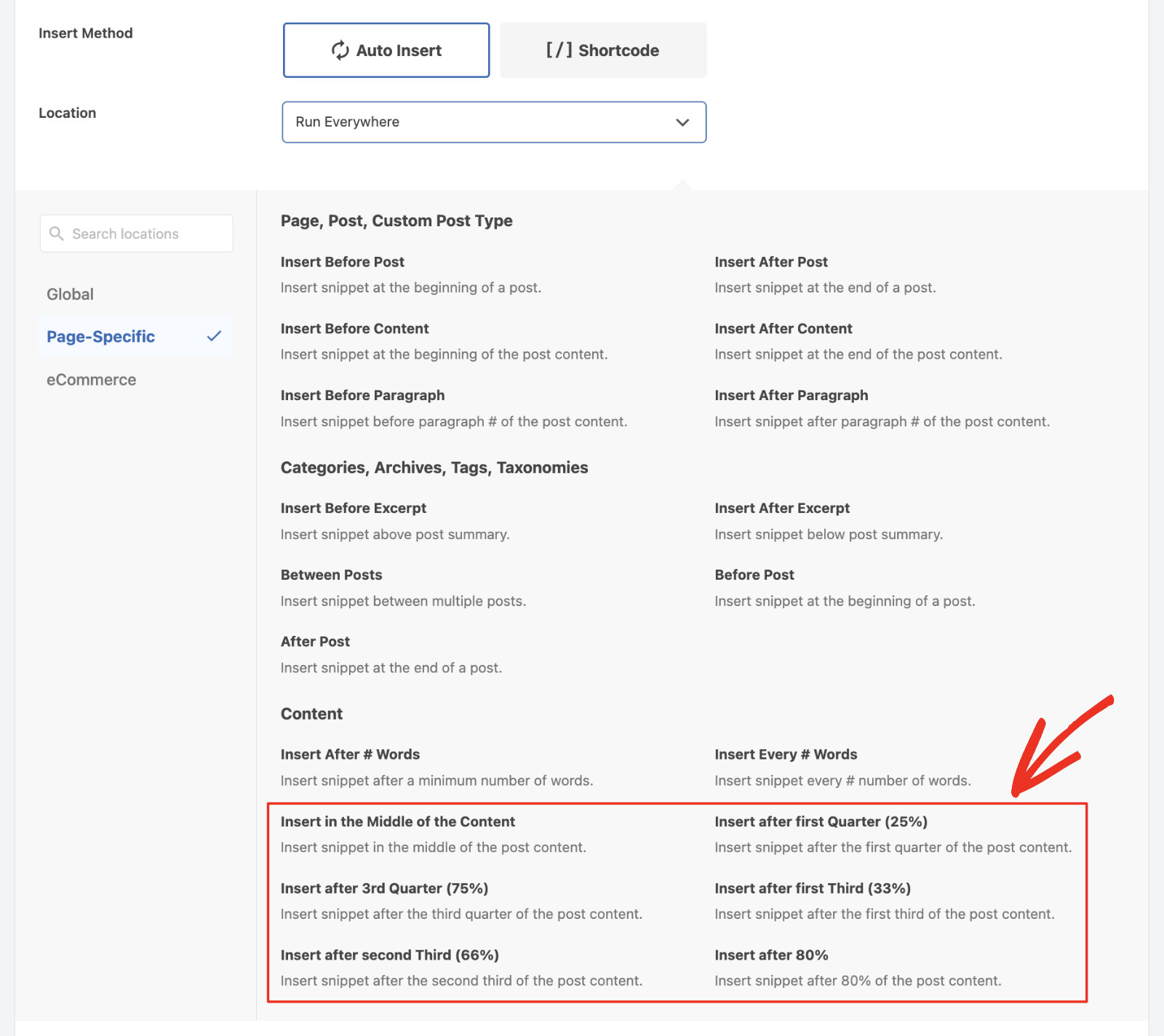Pick Insert after 80% location

pyautogui.click(x=771, y=955)
